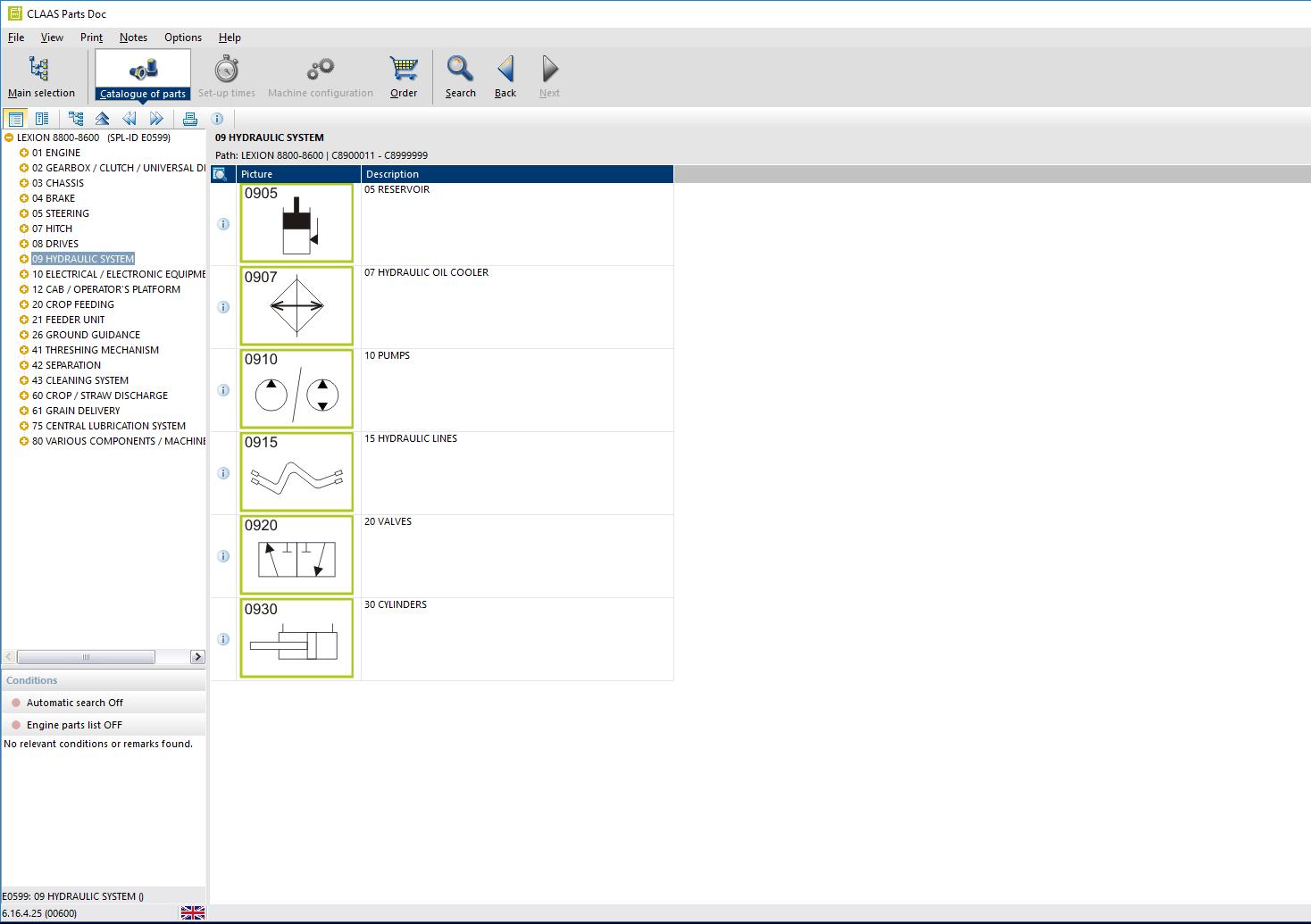1311x924 pixels.
Task: Switch to the text list view icon
Action: (x=42, y=119)
